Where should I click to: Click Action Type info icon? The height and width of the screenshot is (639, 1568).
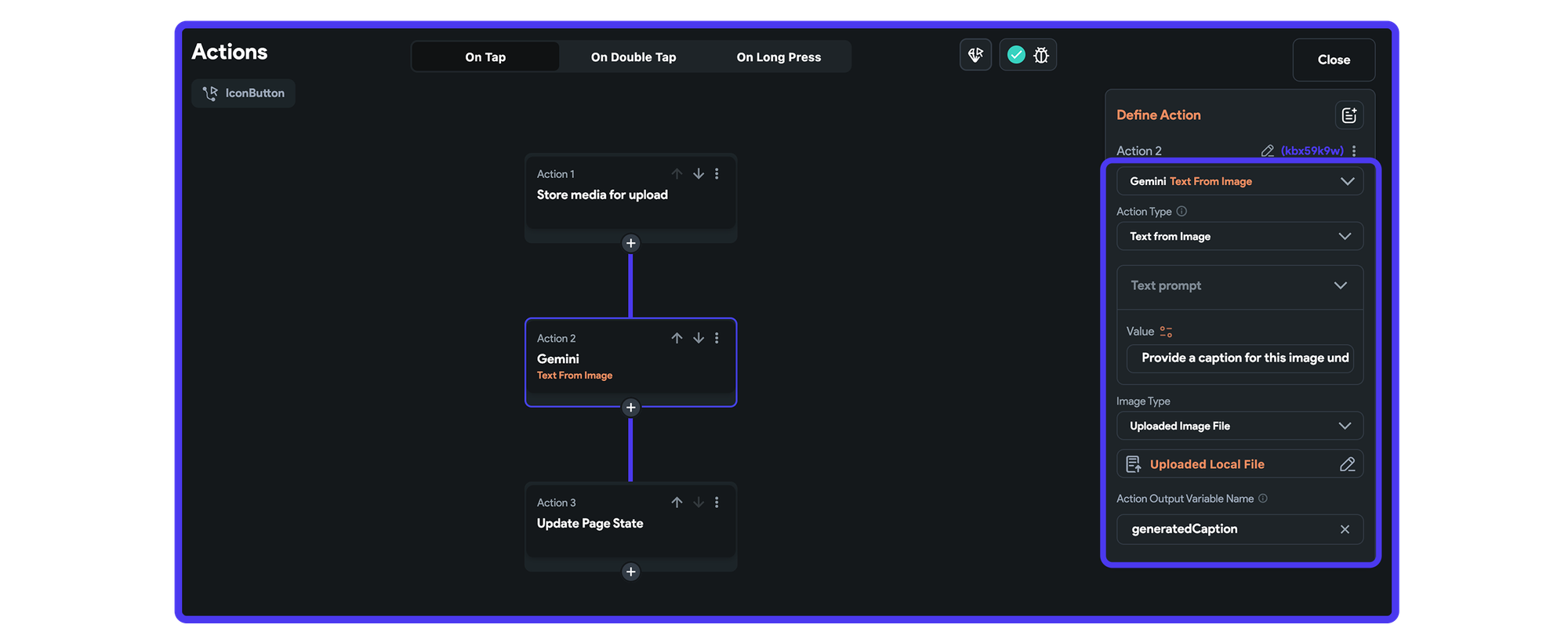click(1181, 211)
